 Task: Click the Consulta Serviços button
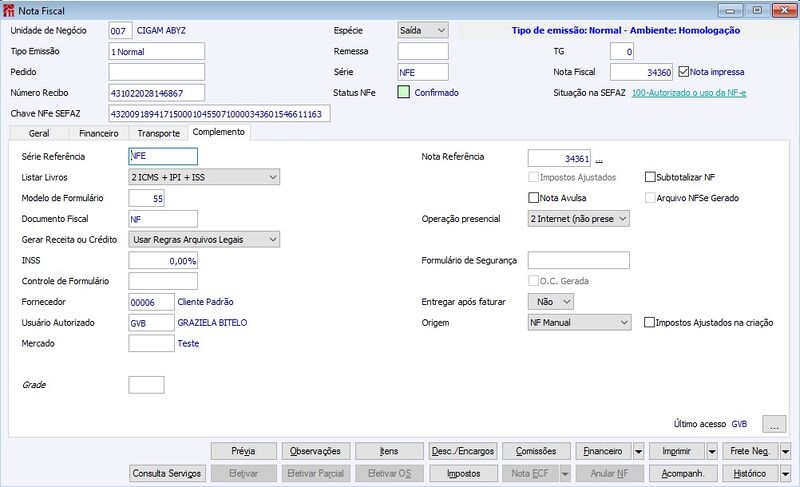(167, 474)
